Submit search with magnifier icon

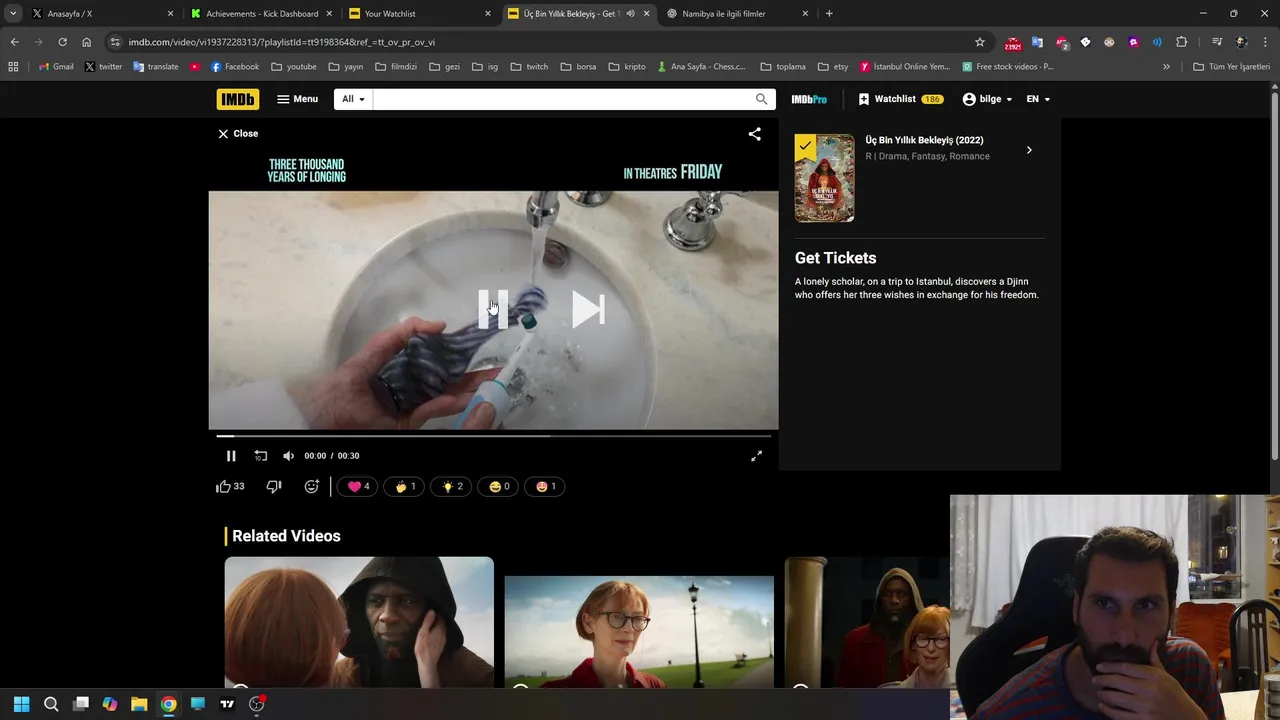point(762,99)
